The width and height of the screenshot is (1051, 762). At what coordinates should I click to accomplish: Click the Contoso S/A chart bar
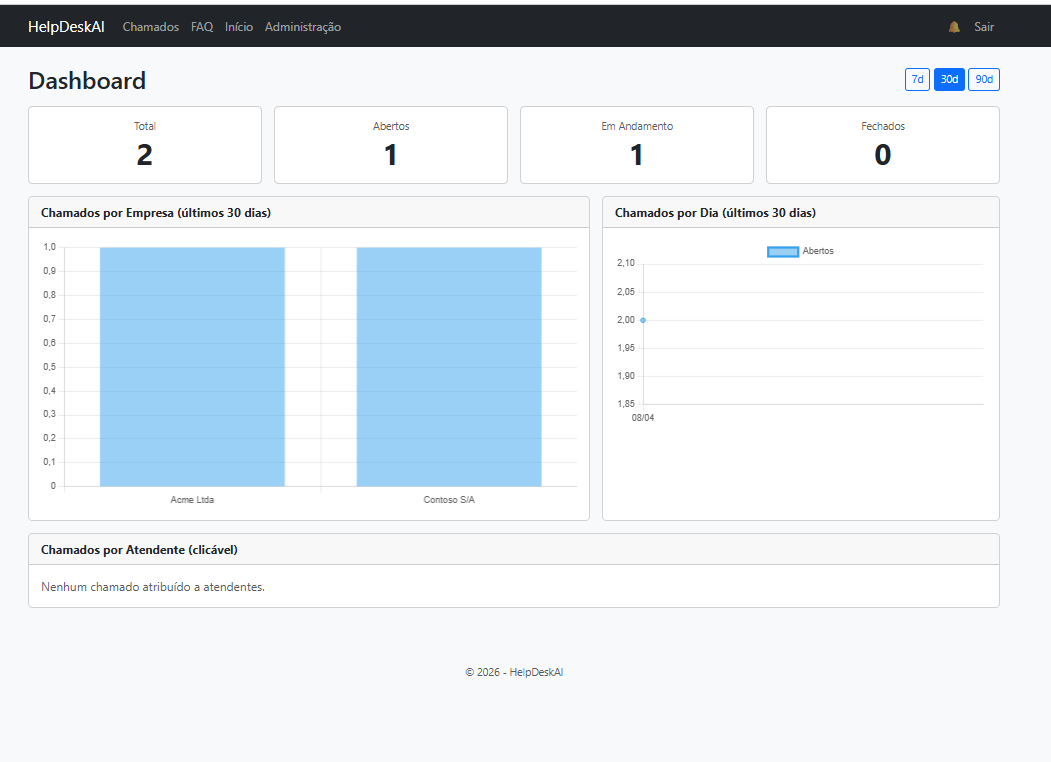click(x=449, y=367)
